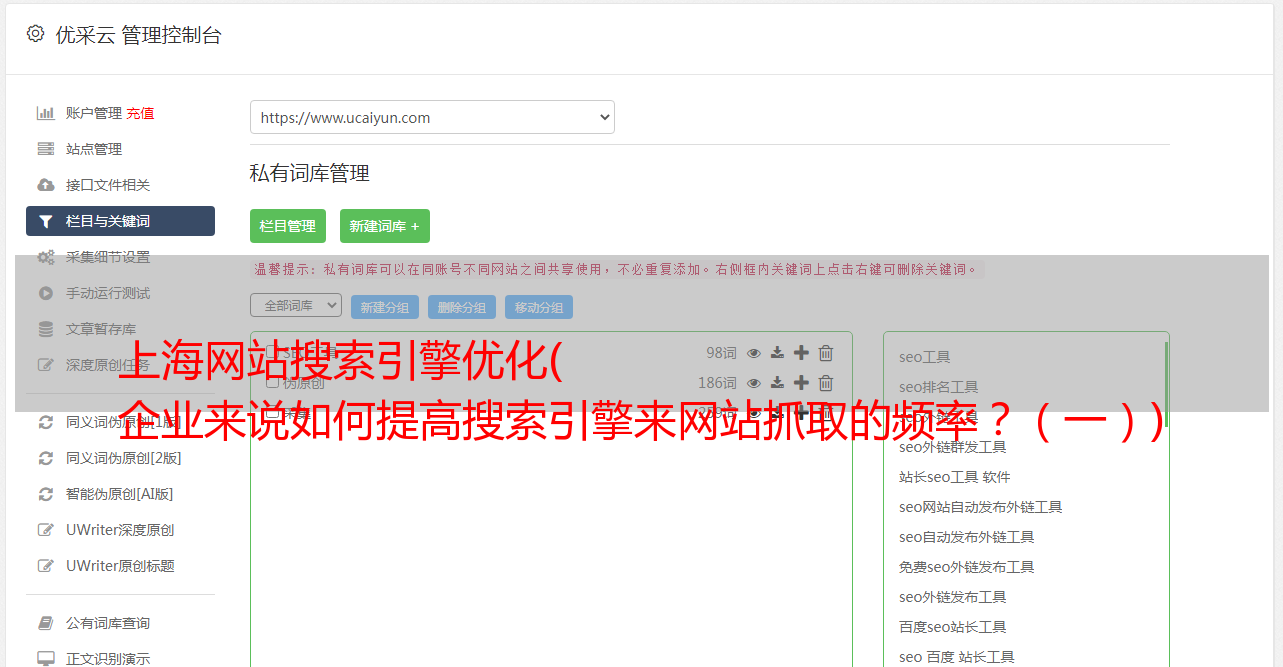The height and width of the screenshot is (667, 1283).
Task: Click the red 充值 link
Action: (x=140, y=113)
